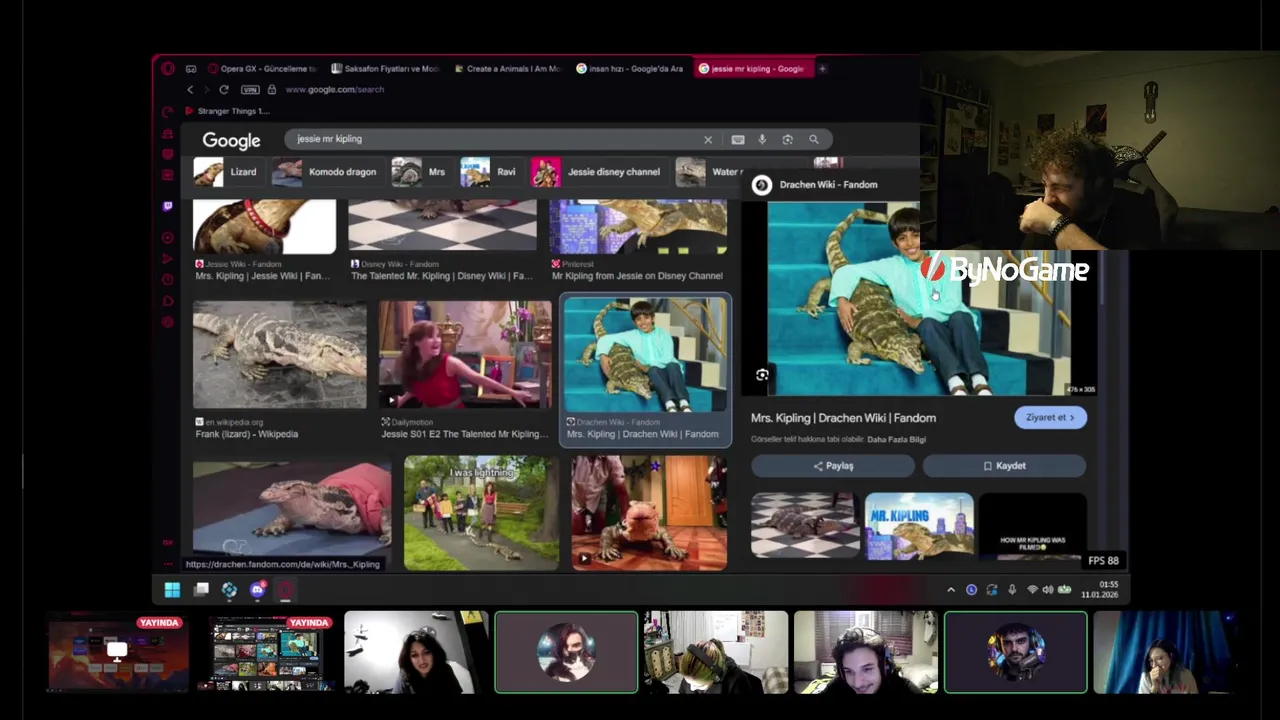Click the microphone system tray icon
The width and height of the screenshot is (1280, 720).
(x=1012, y=590)
